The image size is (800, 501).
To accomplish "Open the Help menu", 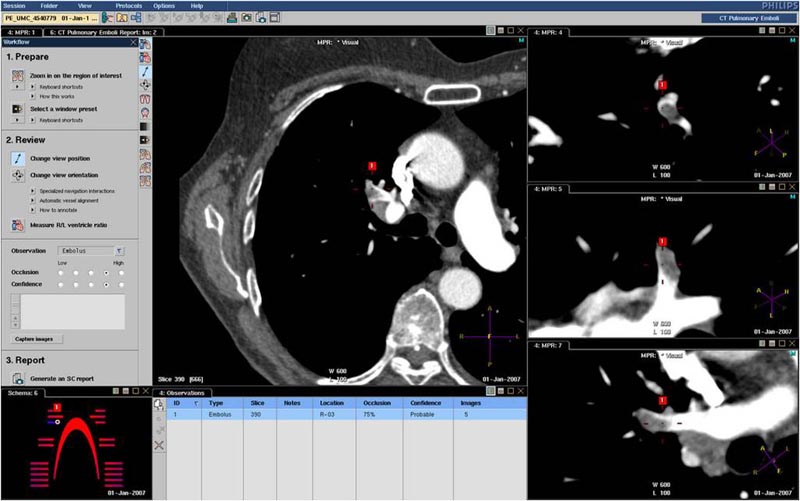I will (197, 6).
